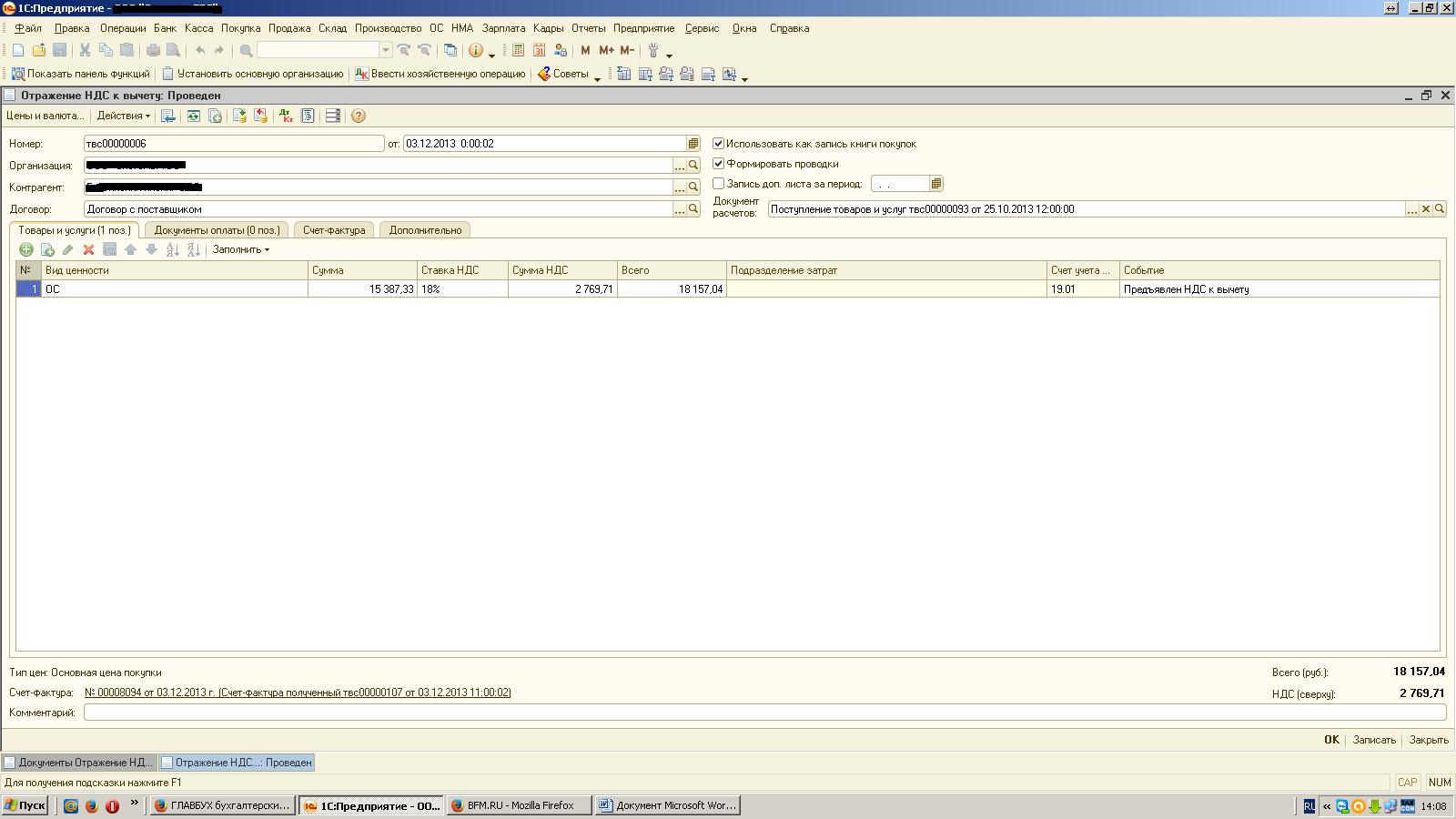The height and width of the screenshot is (819, 1456).
Task: Open the calculator icon in the main toolbar
Action: pos(518,50)
